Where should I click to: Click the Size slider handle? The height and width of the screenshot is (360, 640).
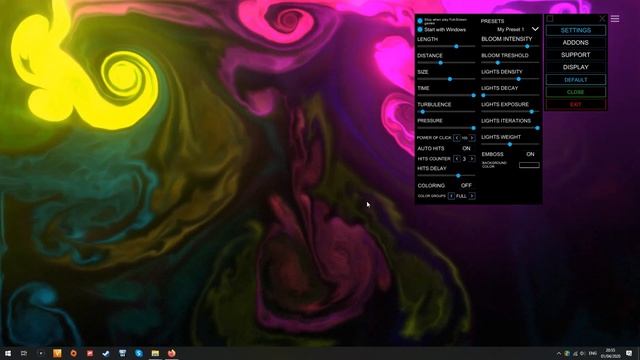(450, 79)
